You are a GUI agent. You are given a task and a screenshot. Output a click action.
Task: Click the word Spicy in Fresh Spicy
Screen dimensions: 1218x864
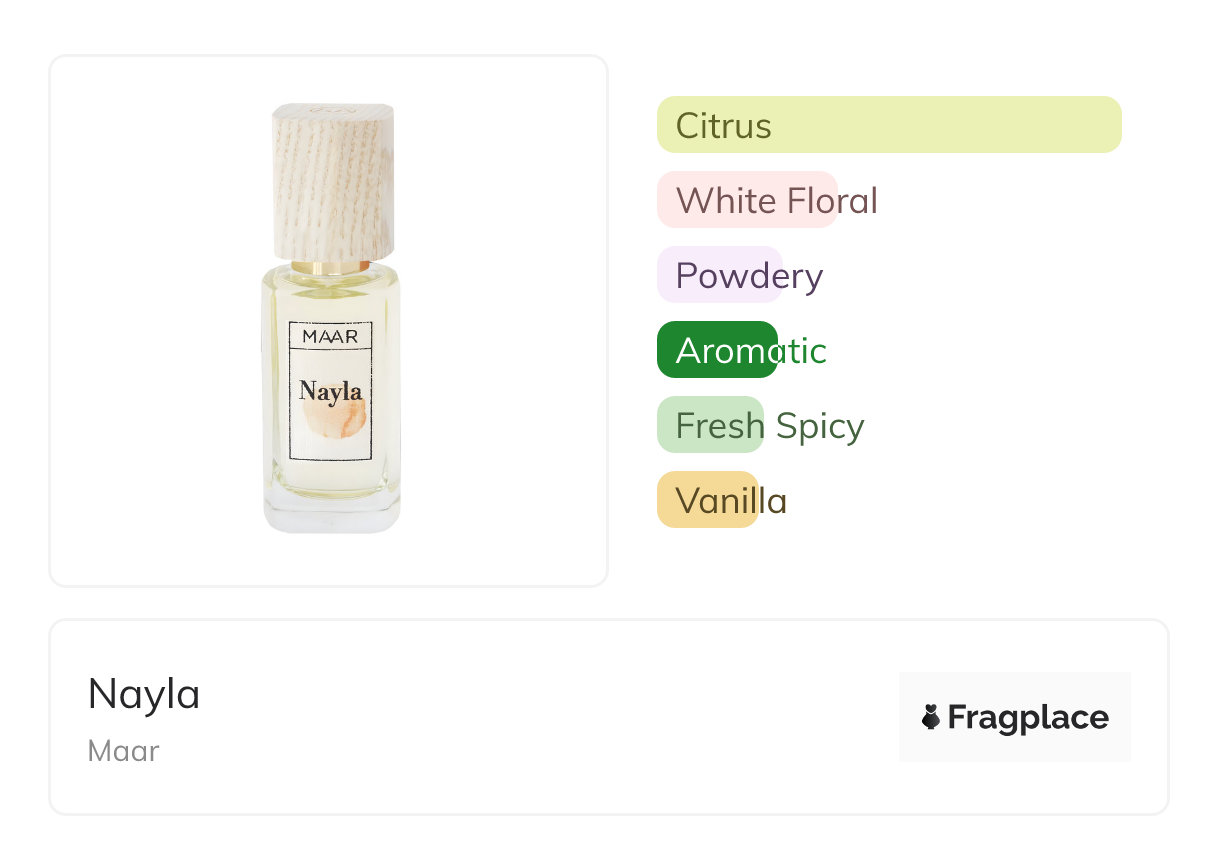tap(819, 425)
